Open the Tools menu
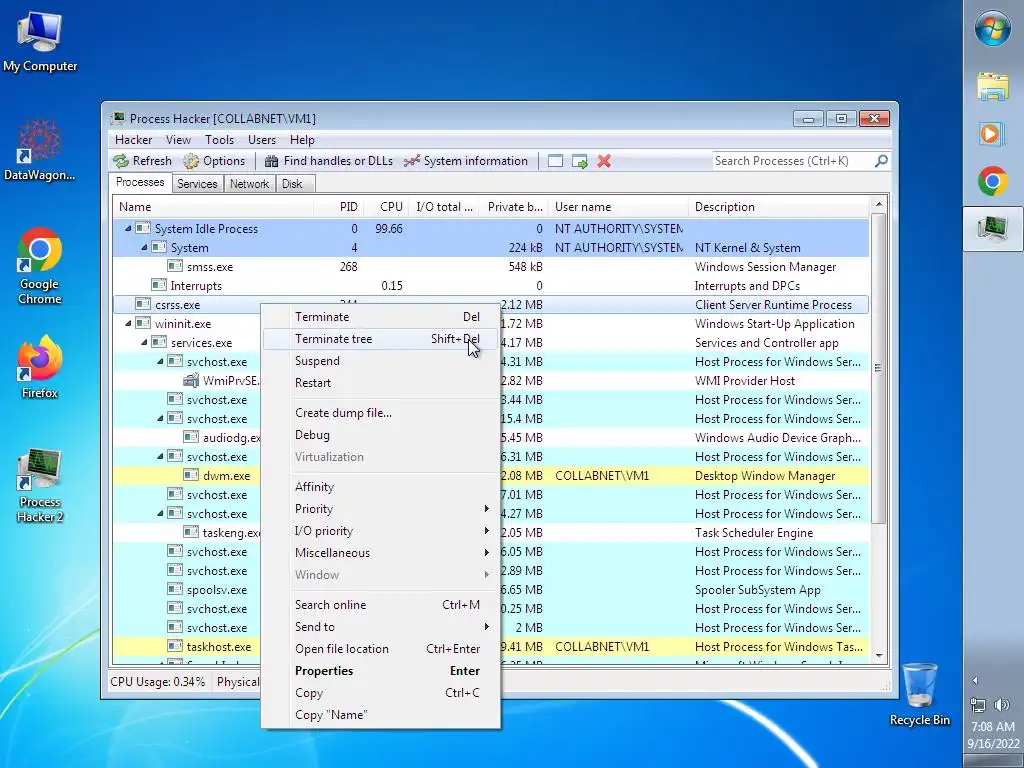Screen dimensions: 1024x768 pos(219,140)
